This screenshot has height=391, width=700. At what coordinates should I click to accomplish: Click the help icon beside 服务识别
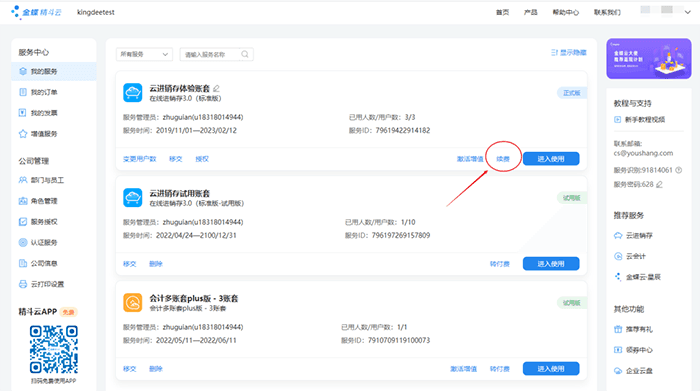679,170
